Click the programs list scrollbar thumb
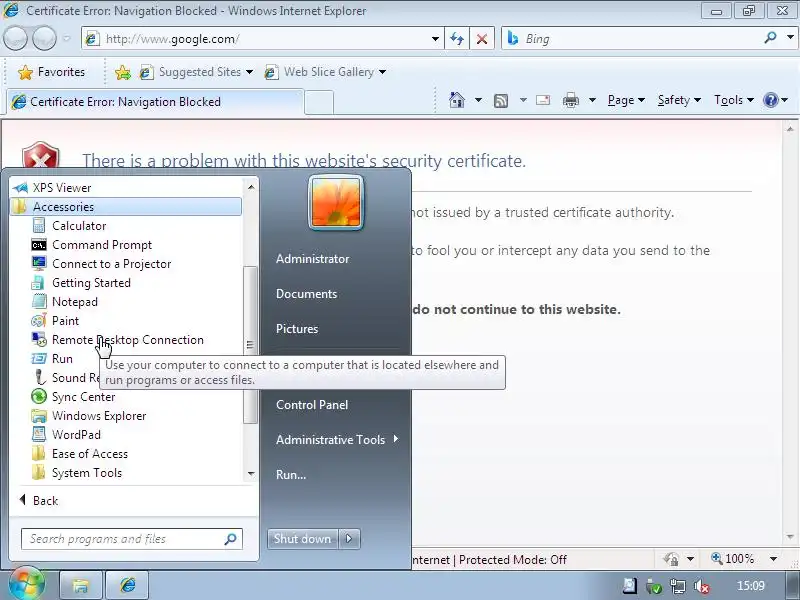Viewport: 800px width, 600px height. click(x=250, y=345)
